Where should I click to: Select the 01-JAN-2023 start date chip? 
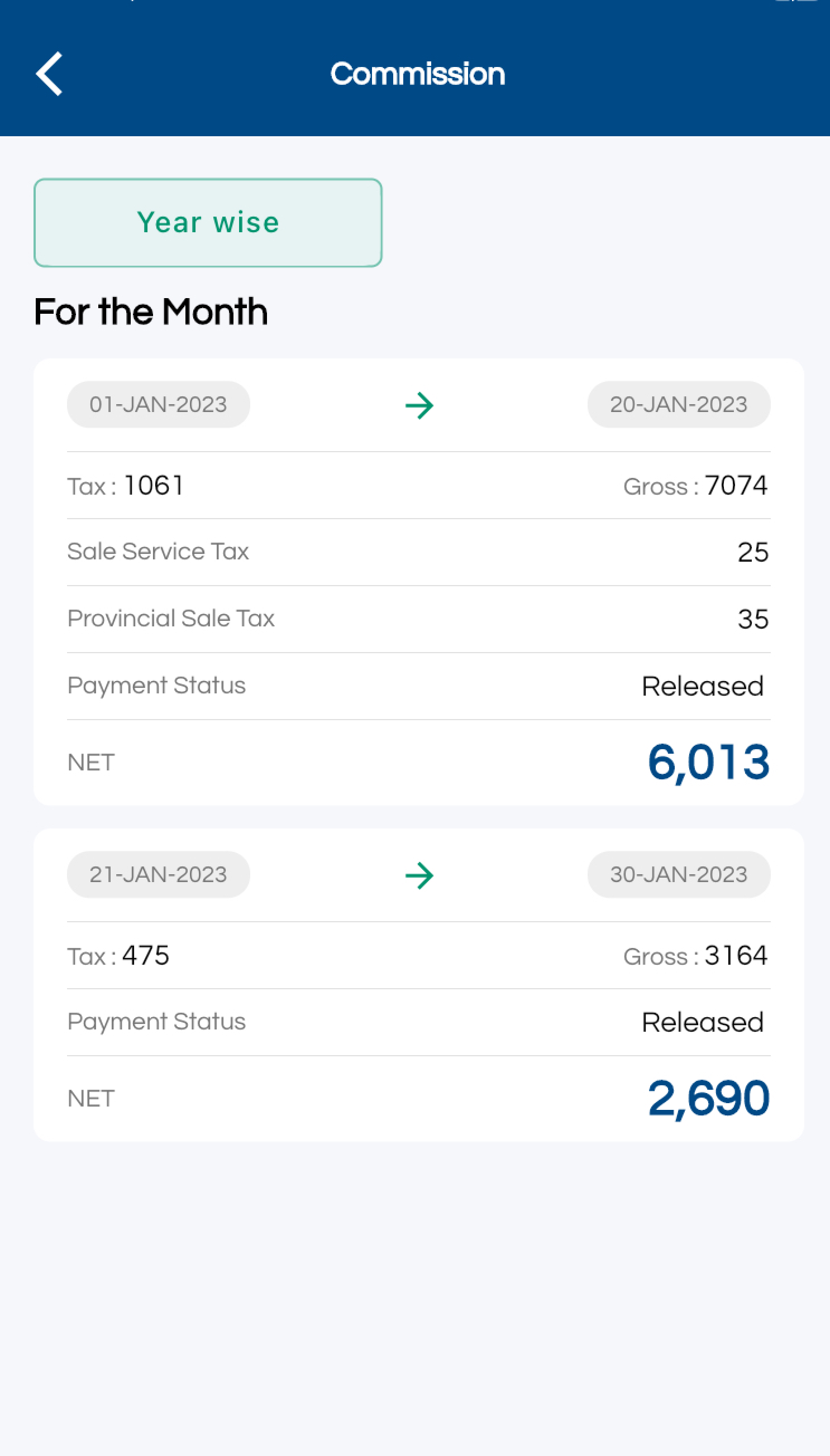point(159,404)
